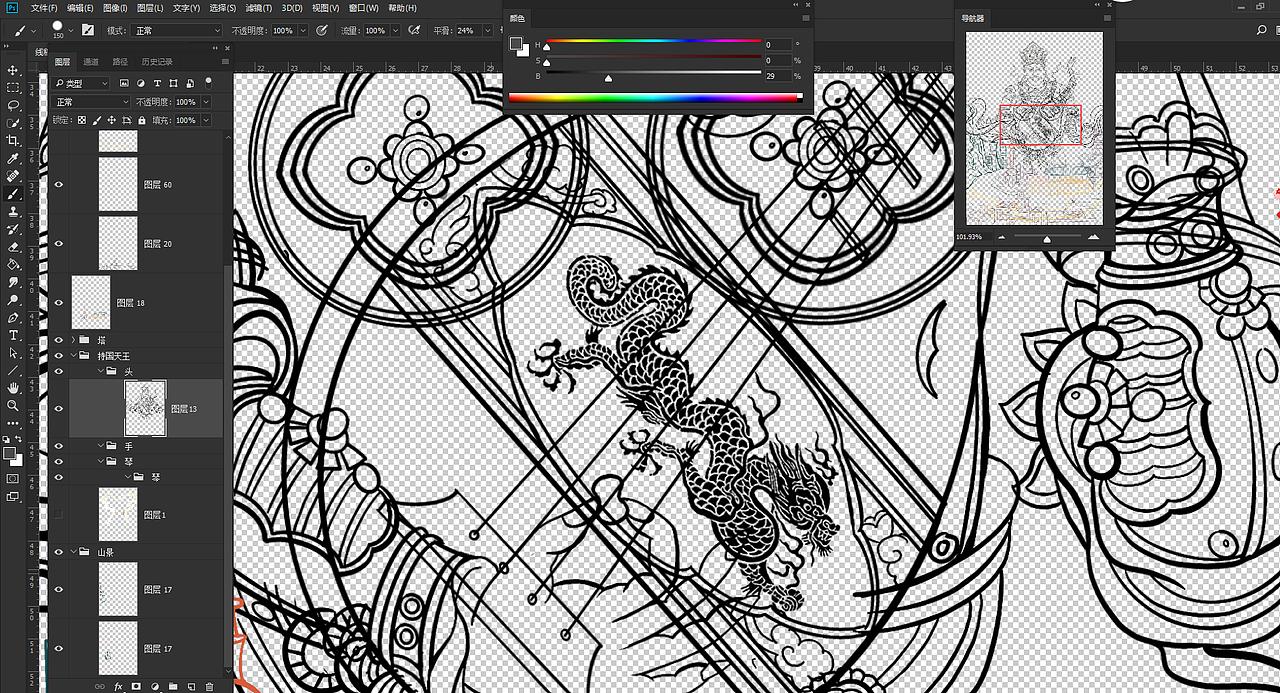Select the Crop tool

tap(13, 141)
